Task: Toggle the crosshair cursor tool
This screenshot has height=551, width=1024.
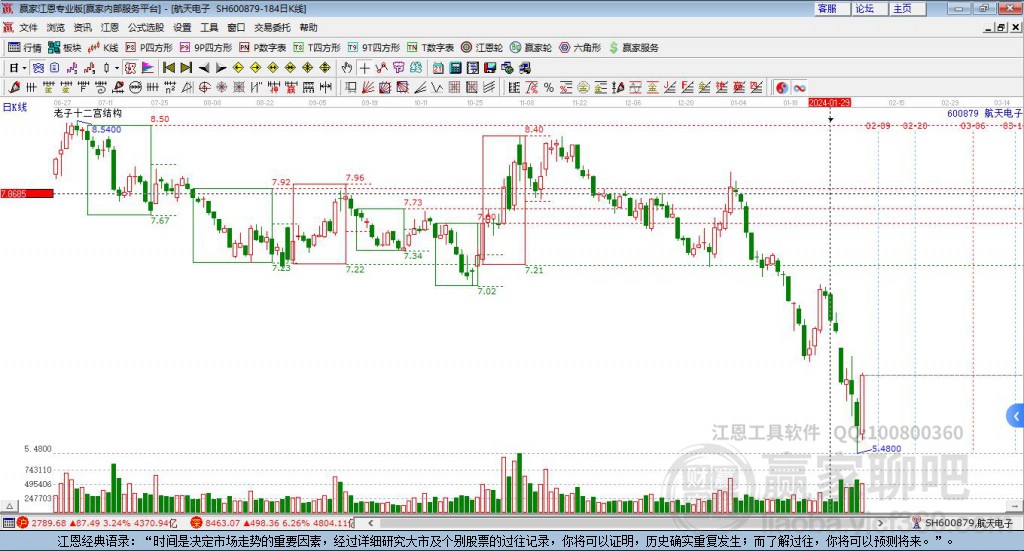Action: click(x=364, y=68)
